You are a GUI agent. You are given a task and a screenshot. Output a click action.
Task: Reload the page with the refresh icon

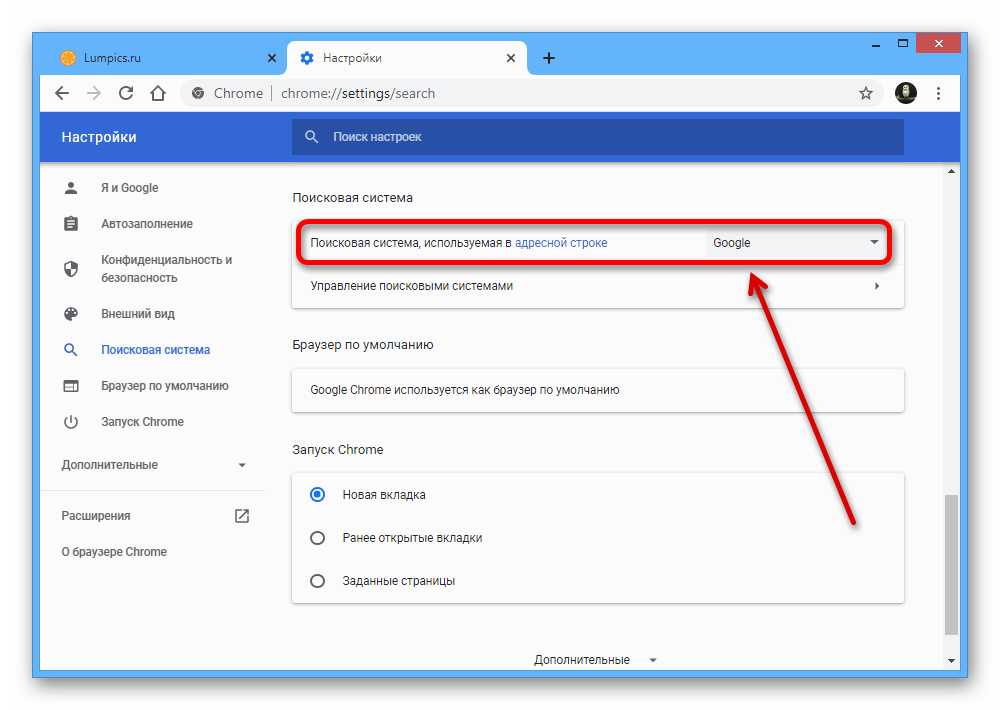coord(126,93)
